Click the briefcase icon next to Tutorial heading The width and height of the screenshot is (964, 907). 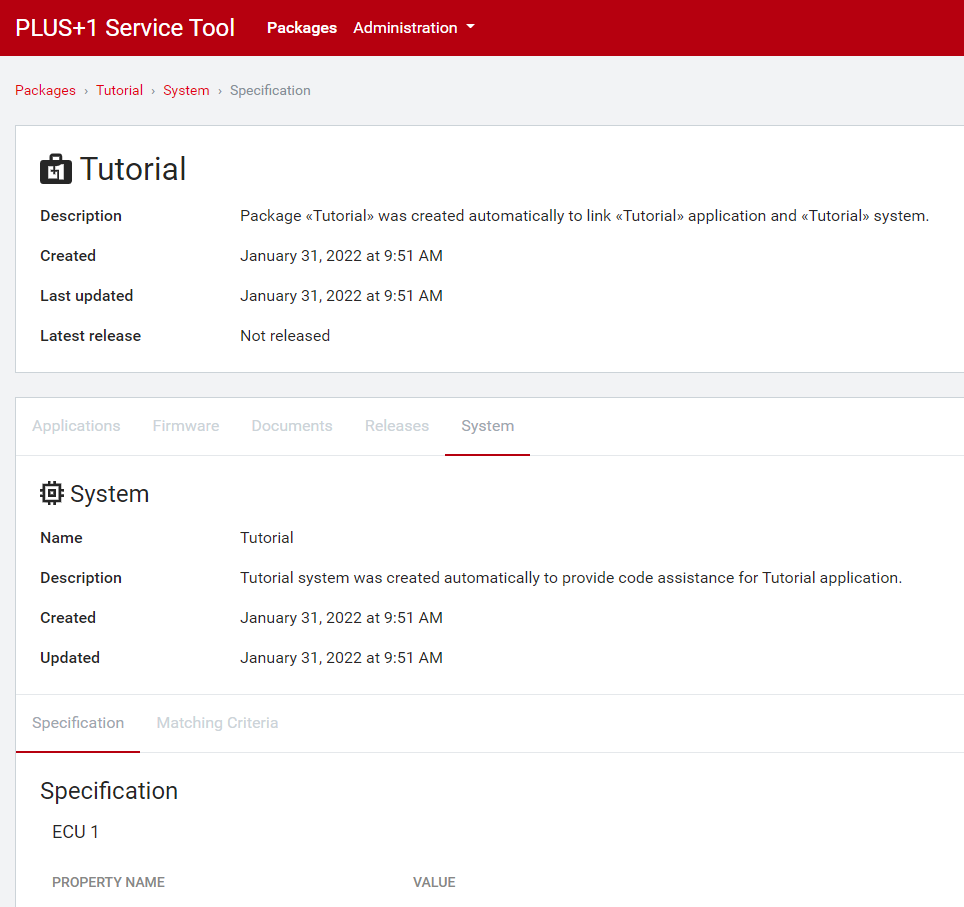click(x=55, y=169)
